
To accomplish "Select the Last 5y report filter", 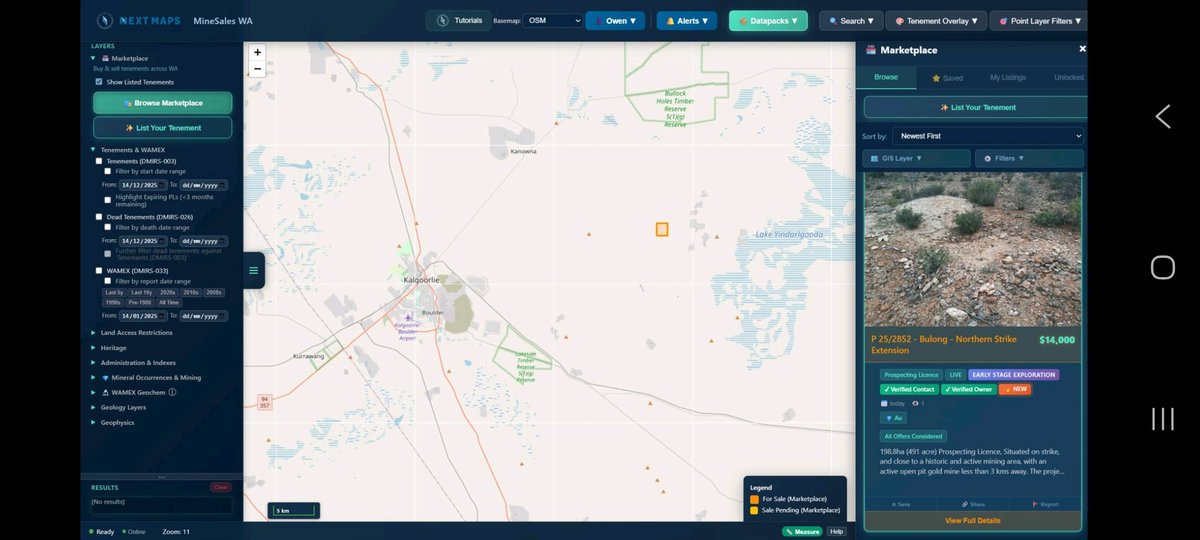I will 114,292.
